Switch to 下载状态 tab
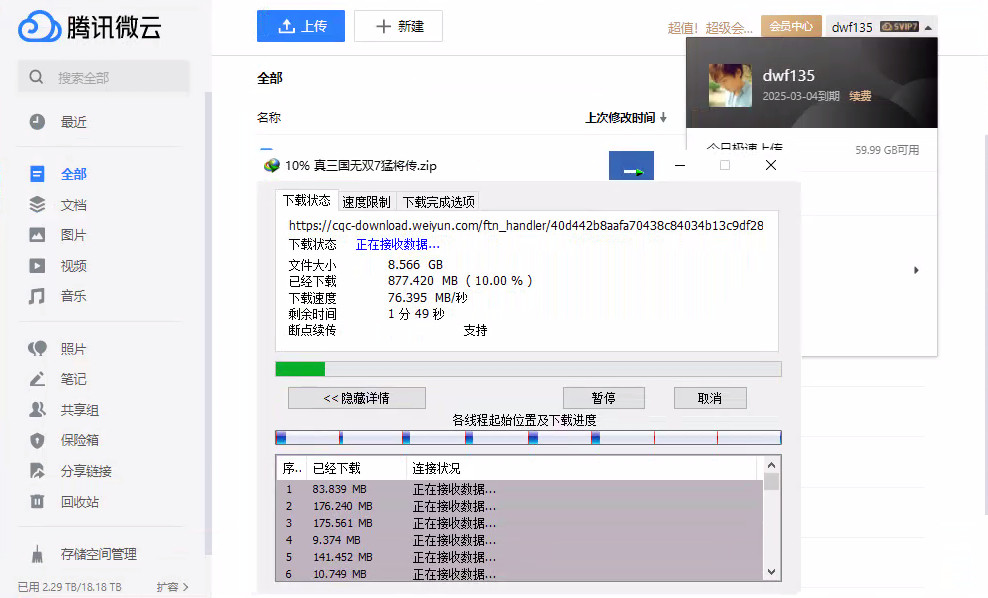The height and width of the screenshot is (598, 988). tap(306, 200)
